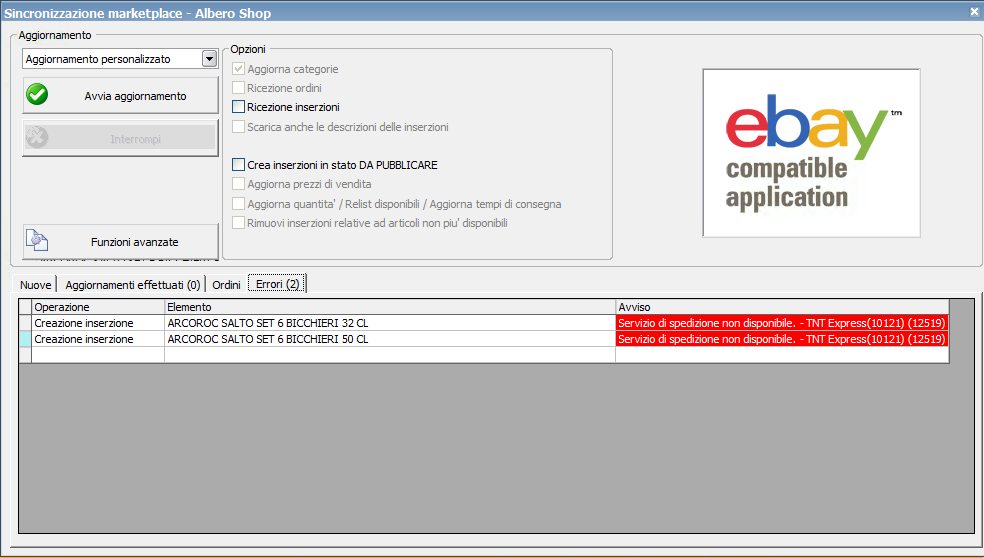This screenshot has height=558, width=984.
Task: Toggle Rimuovi inserzioni relative ad articoli checkbox
Action: (x=238, y=223)
